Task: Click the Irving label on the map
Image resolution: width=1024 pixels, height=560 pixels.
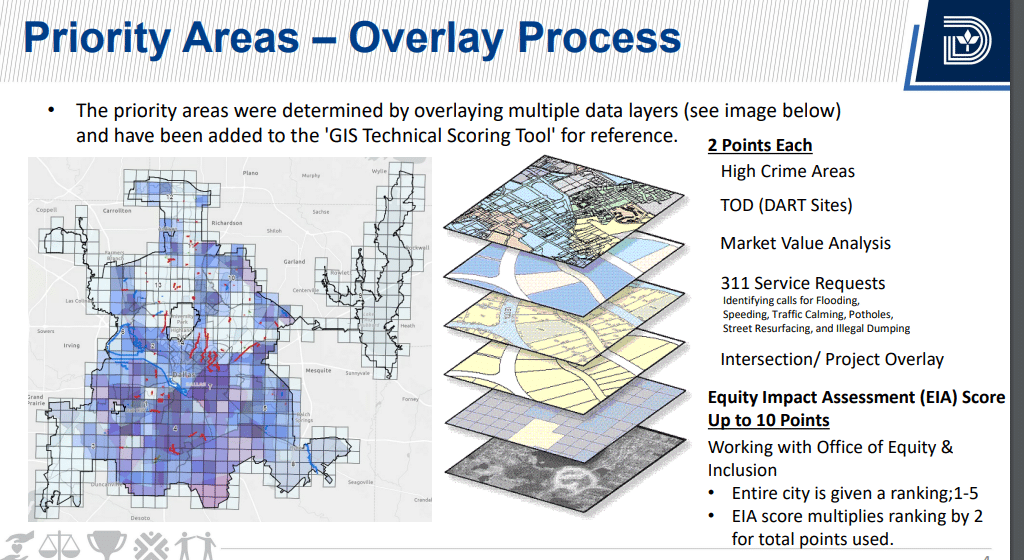Action: coord(71,346)
